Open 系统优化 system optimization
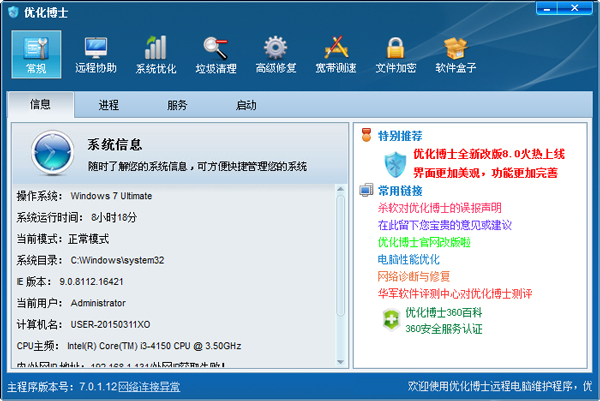 pos(156,54)
